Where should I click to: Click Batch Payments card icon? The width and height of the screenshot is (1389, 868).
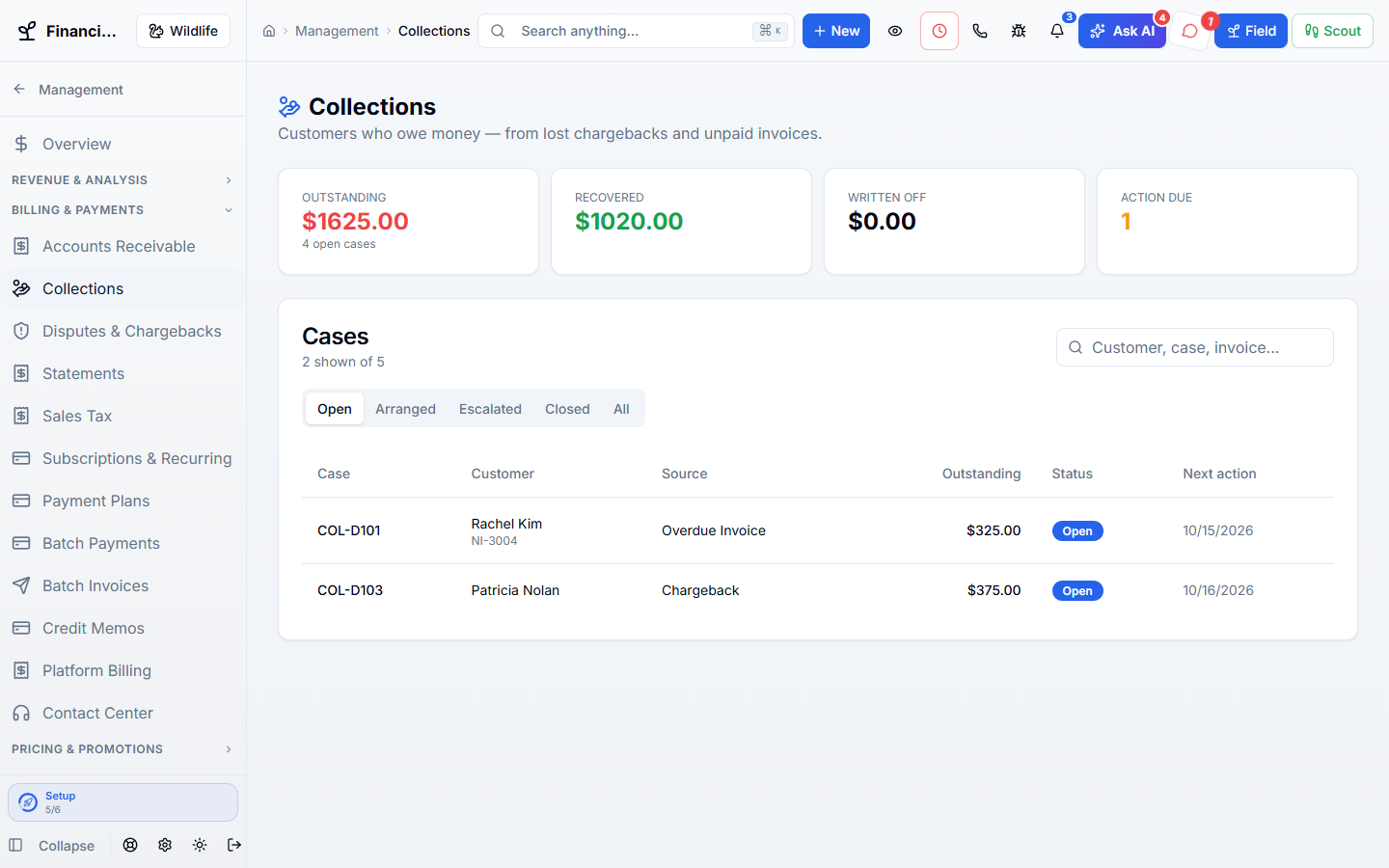[x=21, y=543]
